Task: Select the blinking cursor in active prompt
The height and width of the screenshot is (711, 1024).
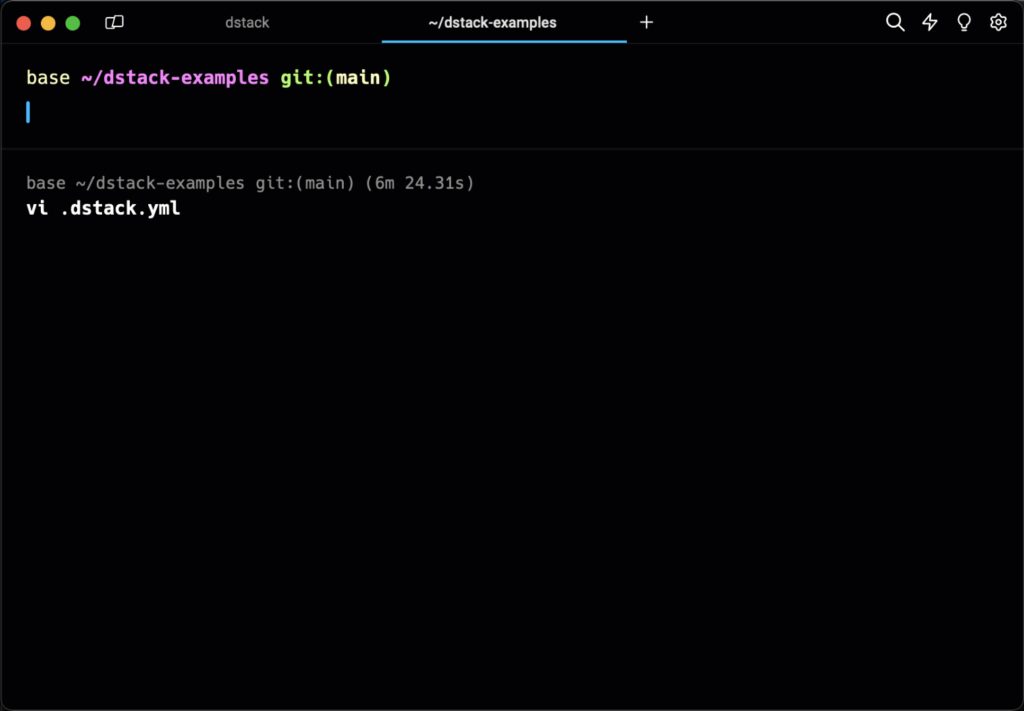Action: [29, 112]
